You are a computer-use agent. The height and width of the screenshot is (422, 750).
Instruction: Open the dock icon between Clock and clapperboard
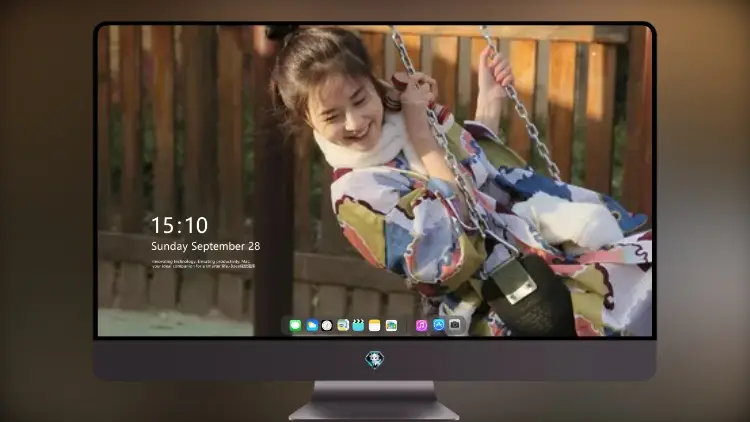pyautogui.click(x=342, y=325)
